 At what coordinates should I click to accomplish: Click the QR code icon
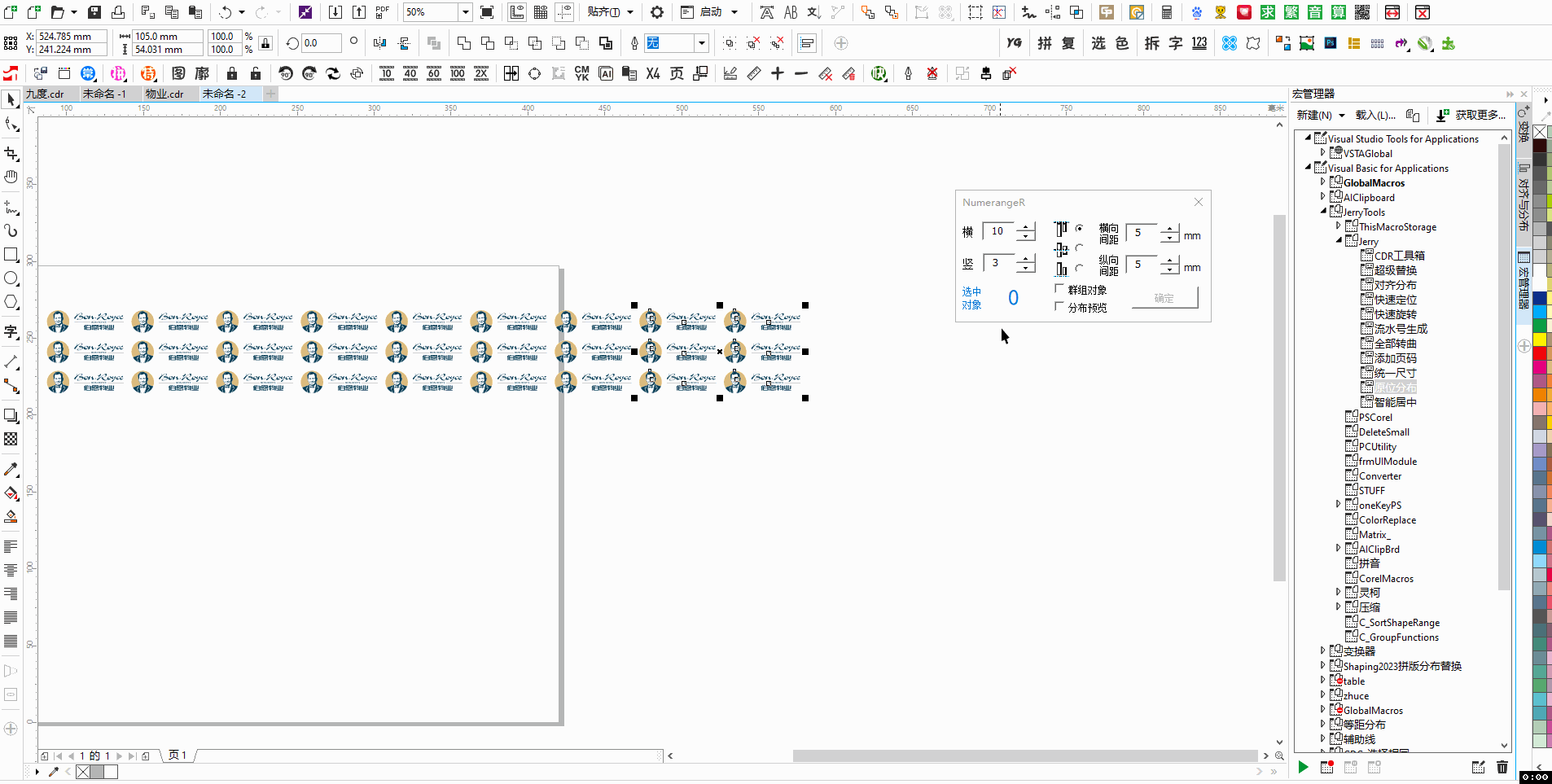(1361, 12)
